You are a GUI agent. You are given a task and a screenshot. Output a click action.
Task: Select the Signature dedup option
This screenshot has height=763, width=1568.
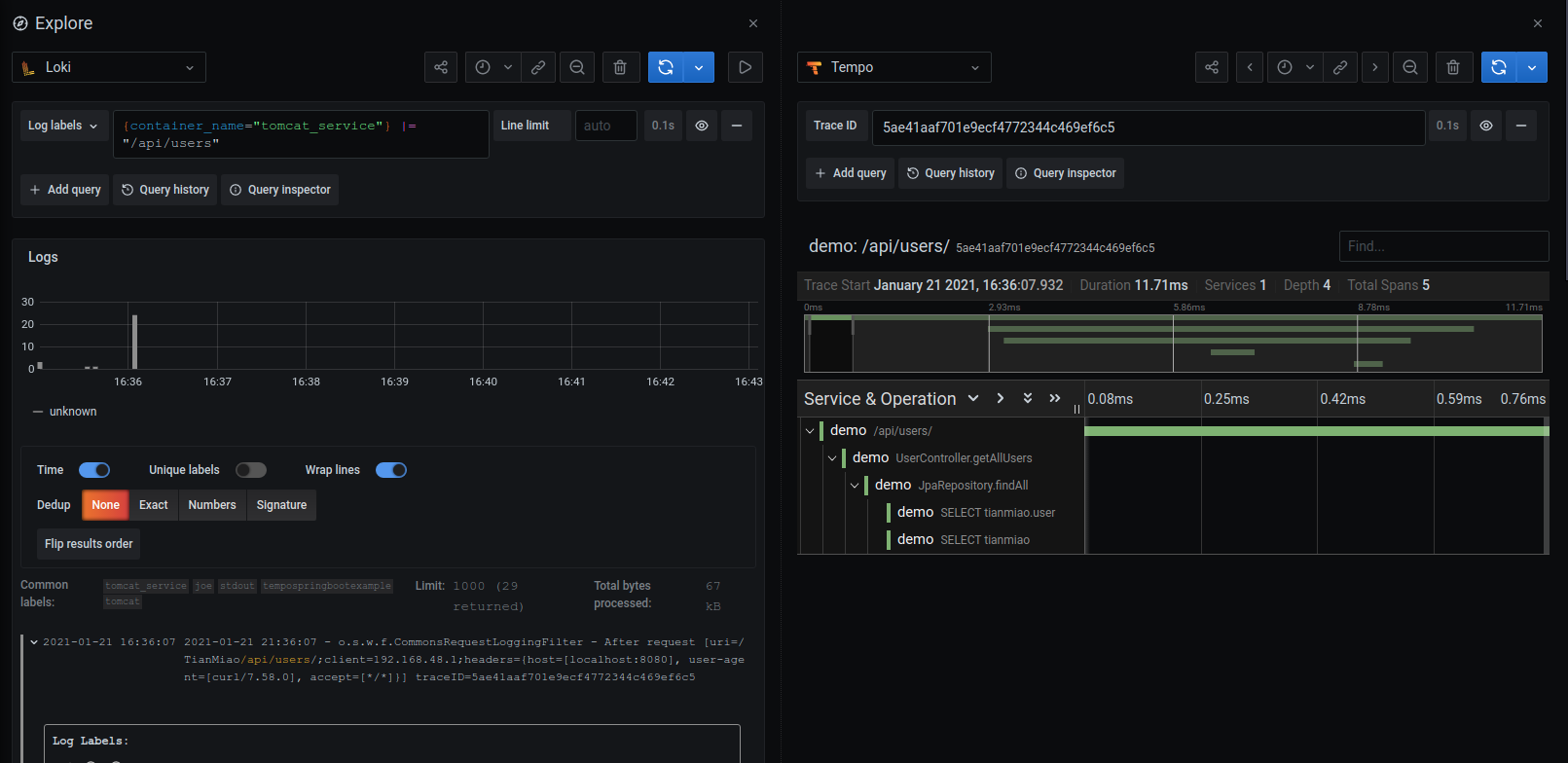point(281,505)
